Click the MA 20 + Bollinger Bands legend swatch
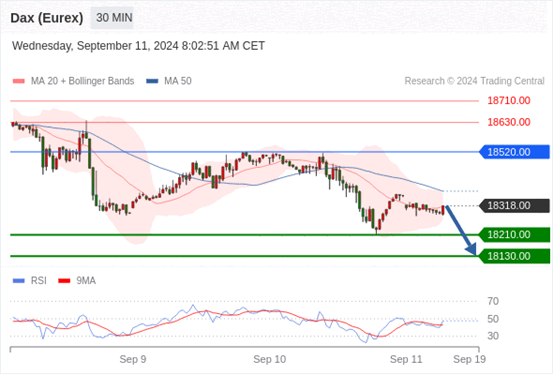Viewport: 553px width, 375px height. tap(18, 81)
